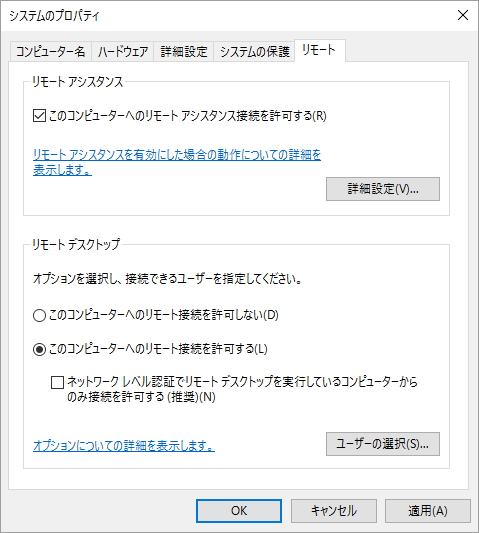The height and width of the screenshot is (533, 479).
Task: Select the remote connection 許可しない(D) radio button
Action: (x=39, y=315)
